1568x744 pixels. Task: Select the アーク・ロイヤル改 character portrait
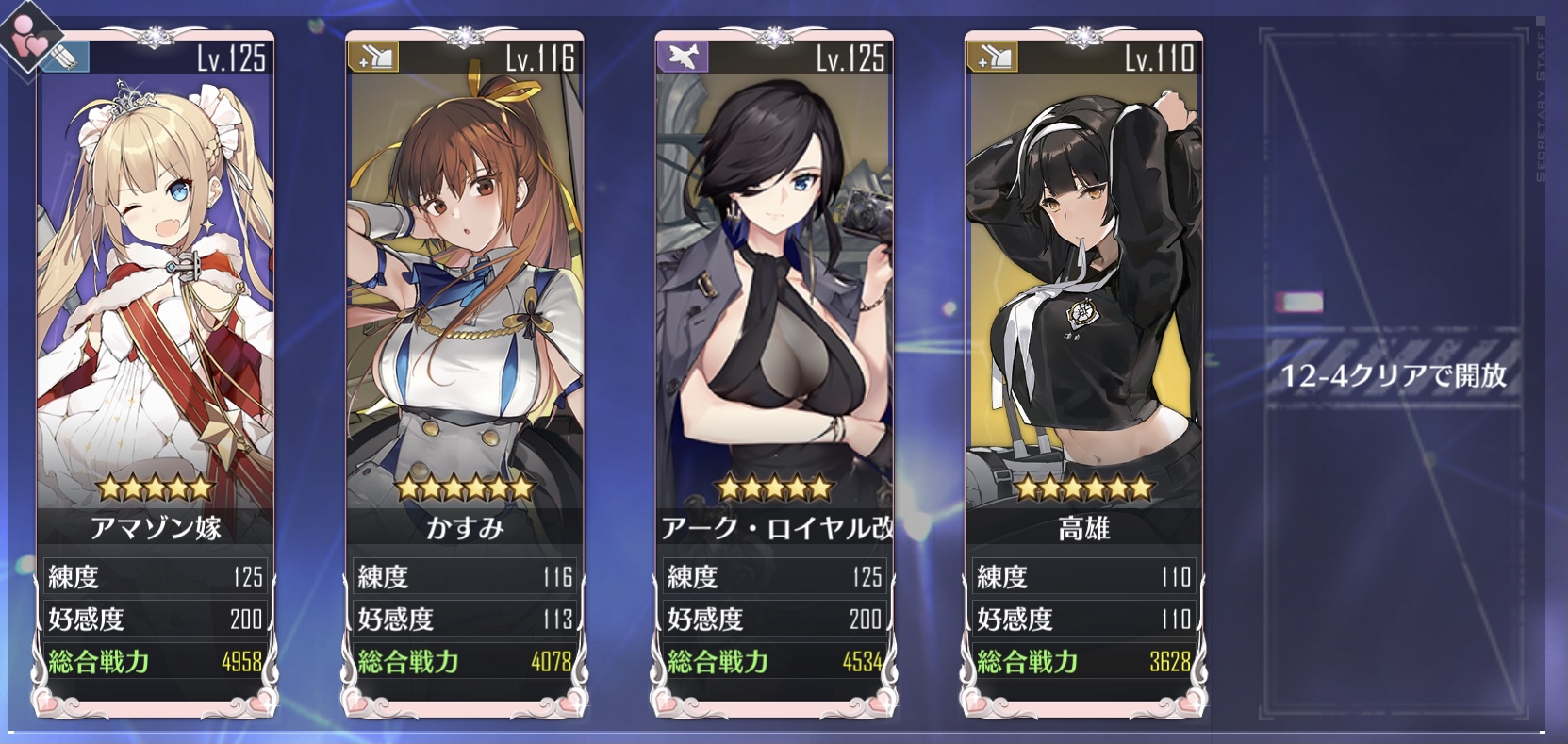coord(774,273)
